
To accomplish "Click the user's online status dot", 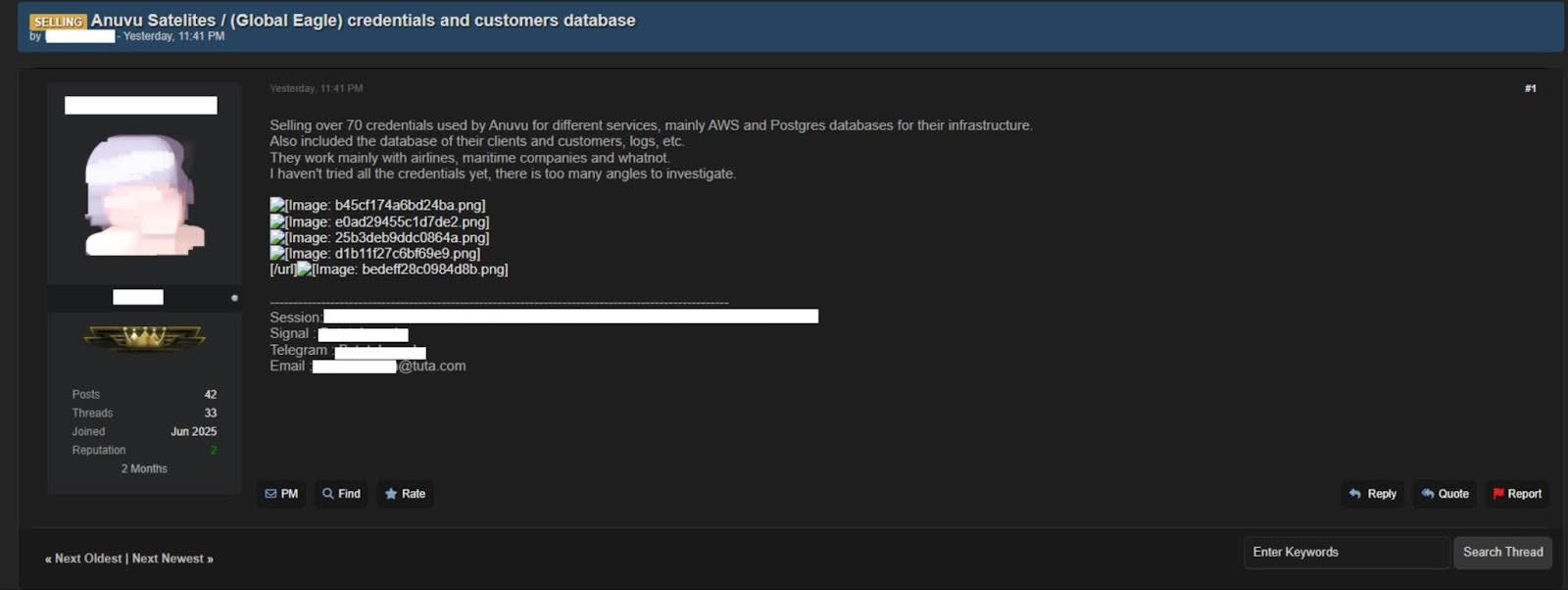I will (x=234, y=298).
